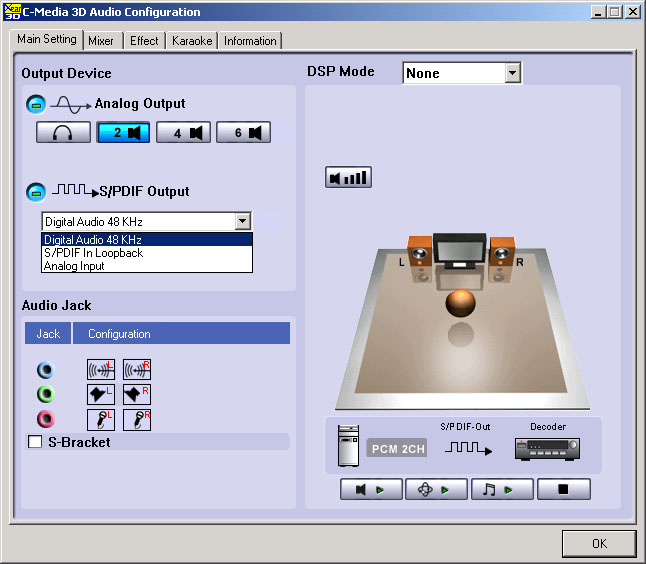Toggle the Analog Output round button
Image resolution: width=646 pixels, height=564 pixels.
(36, 104)
